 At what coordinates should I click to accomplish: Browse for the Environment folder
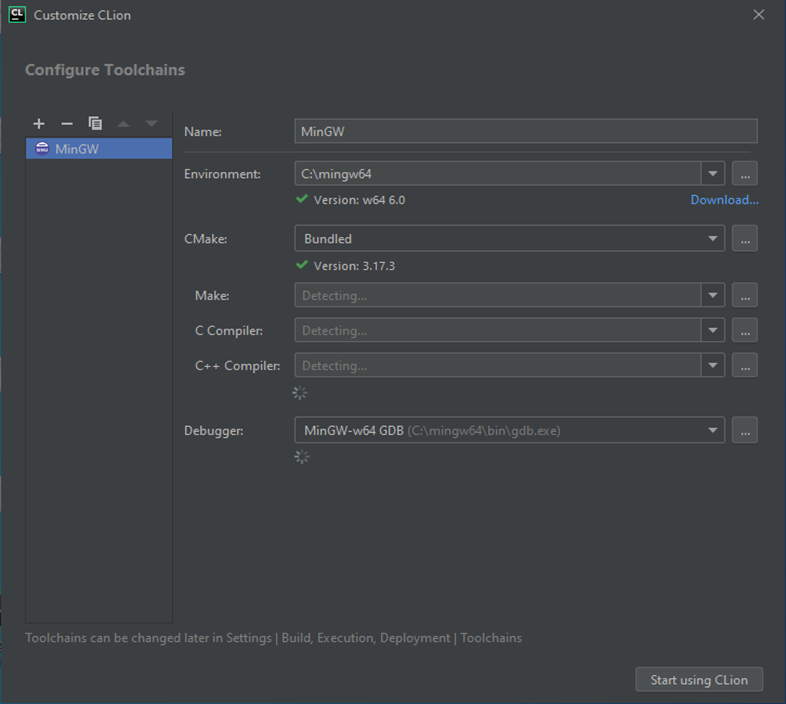coord(744,173)
